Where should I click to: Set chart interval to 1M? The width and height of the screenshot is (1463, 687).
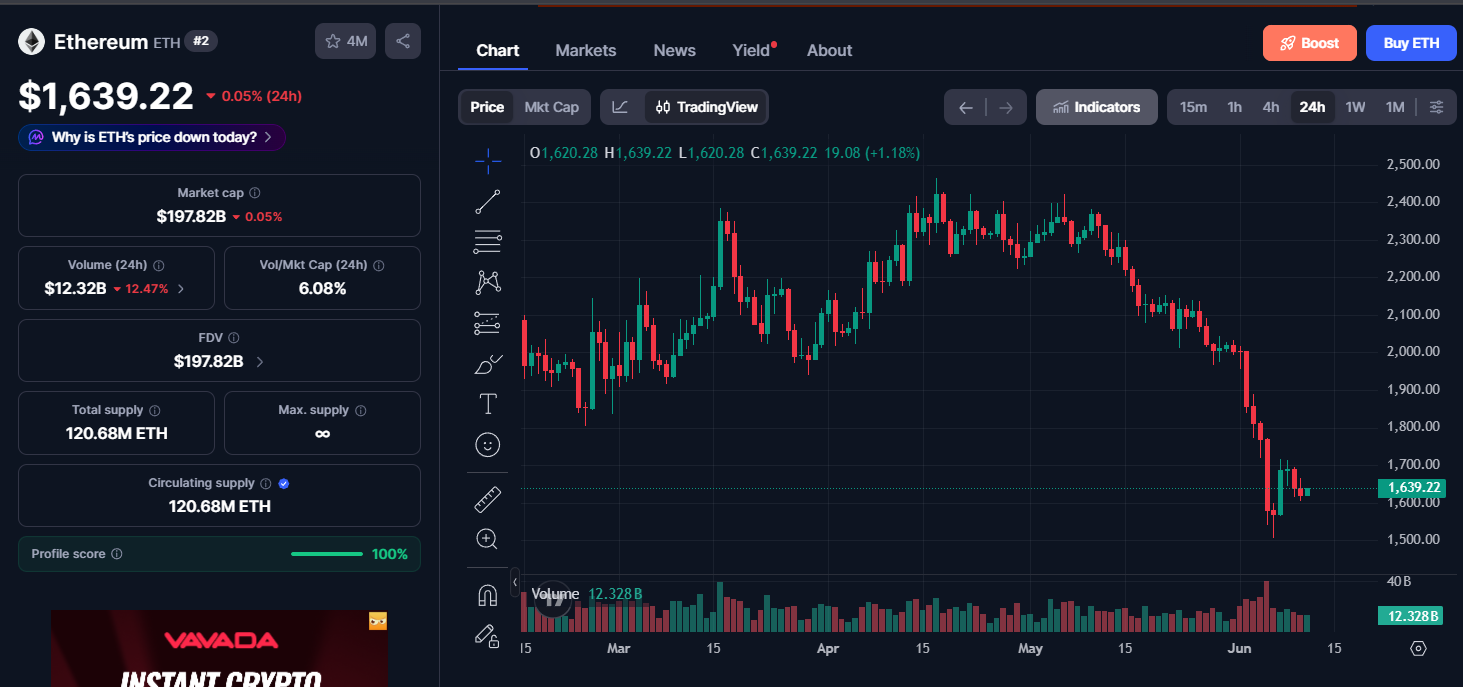pos(1395,107)
